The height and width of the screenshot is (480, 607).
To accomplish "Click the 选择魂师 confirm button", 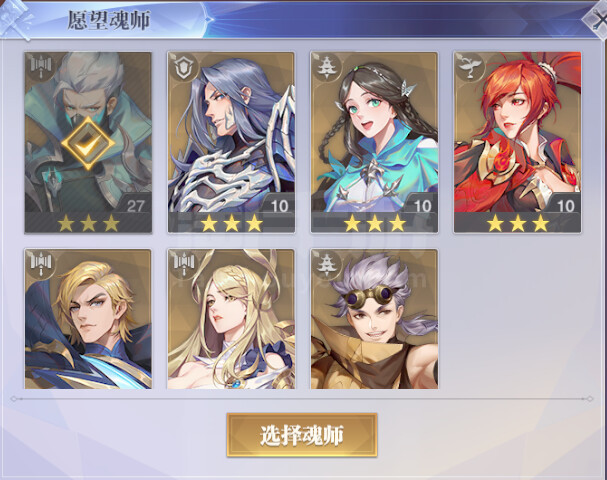I will (302, 435).
